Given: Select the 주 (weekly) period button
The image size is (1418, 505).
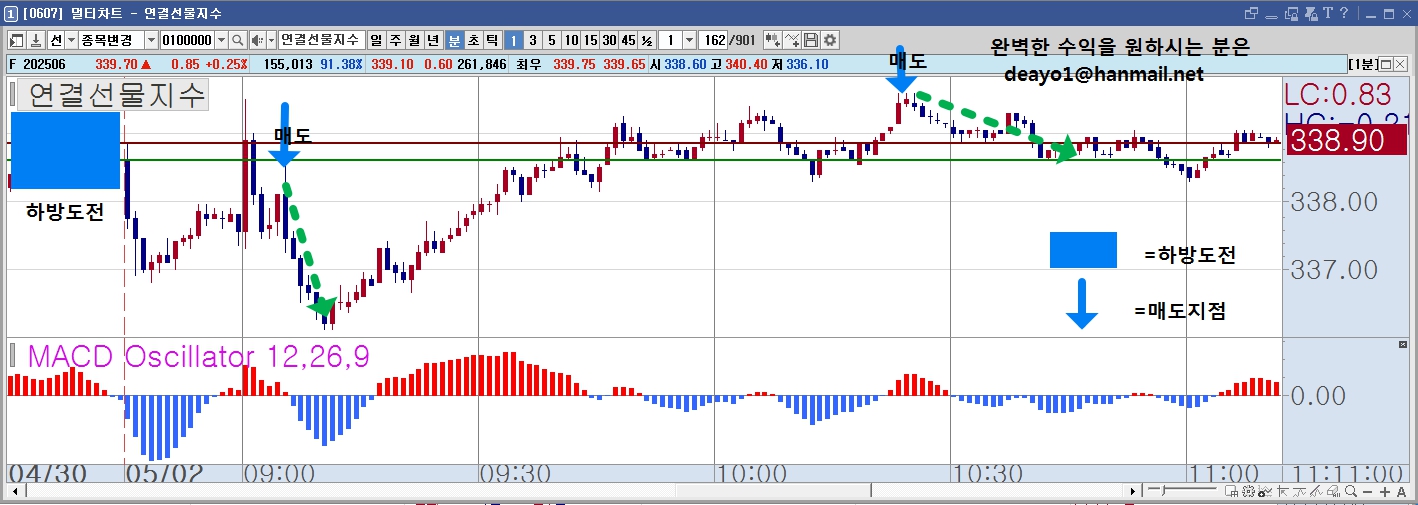Looking at the screenshot, I should click(x=395, y=40).
